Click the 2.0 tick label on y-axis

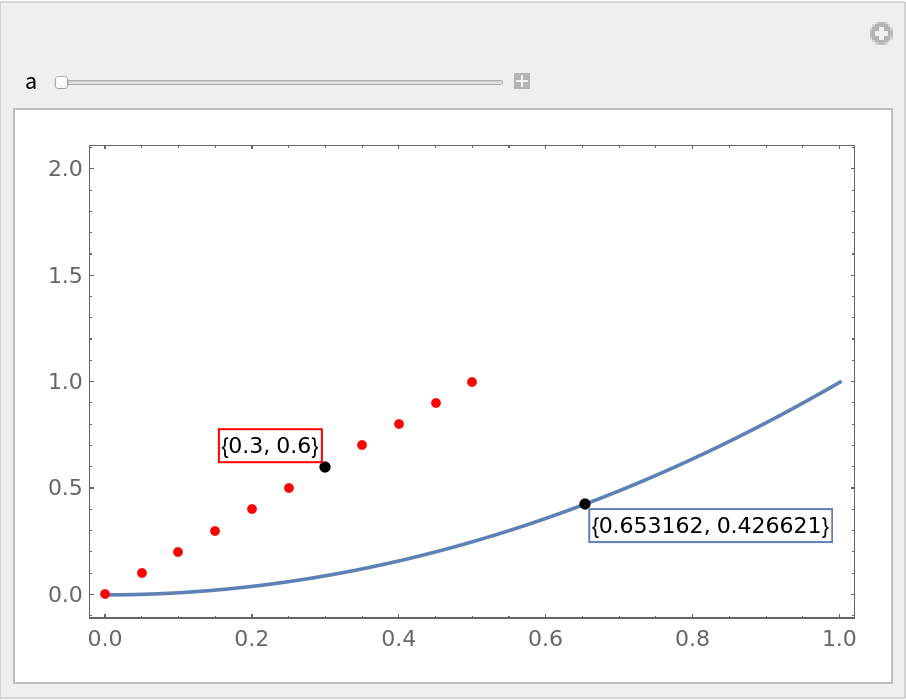65,168
